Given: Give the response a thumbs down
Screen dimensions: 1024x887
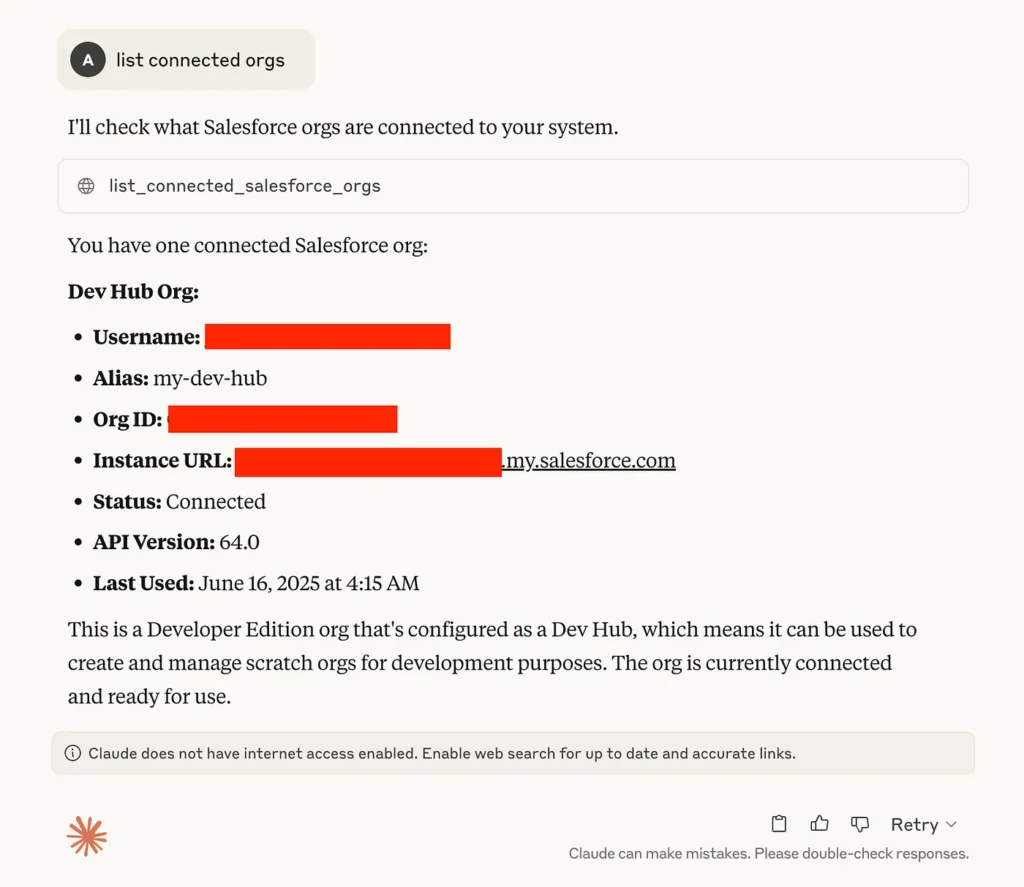Looking at the screenshot, I should [x=859, y=824].
